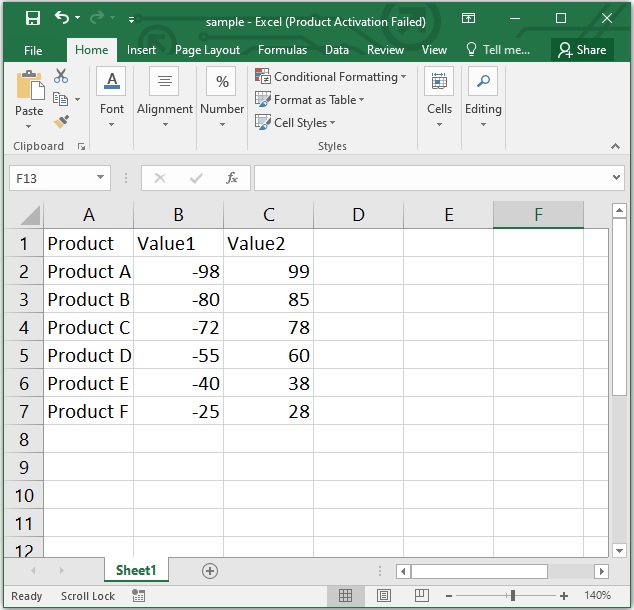This screenshot has width=634, height=610.
Task: Switch to Normal view in status bar
Action: tap(346, 596)
